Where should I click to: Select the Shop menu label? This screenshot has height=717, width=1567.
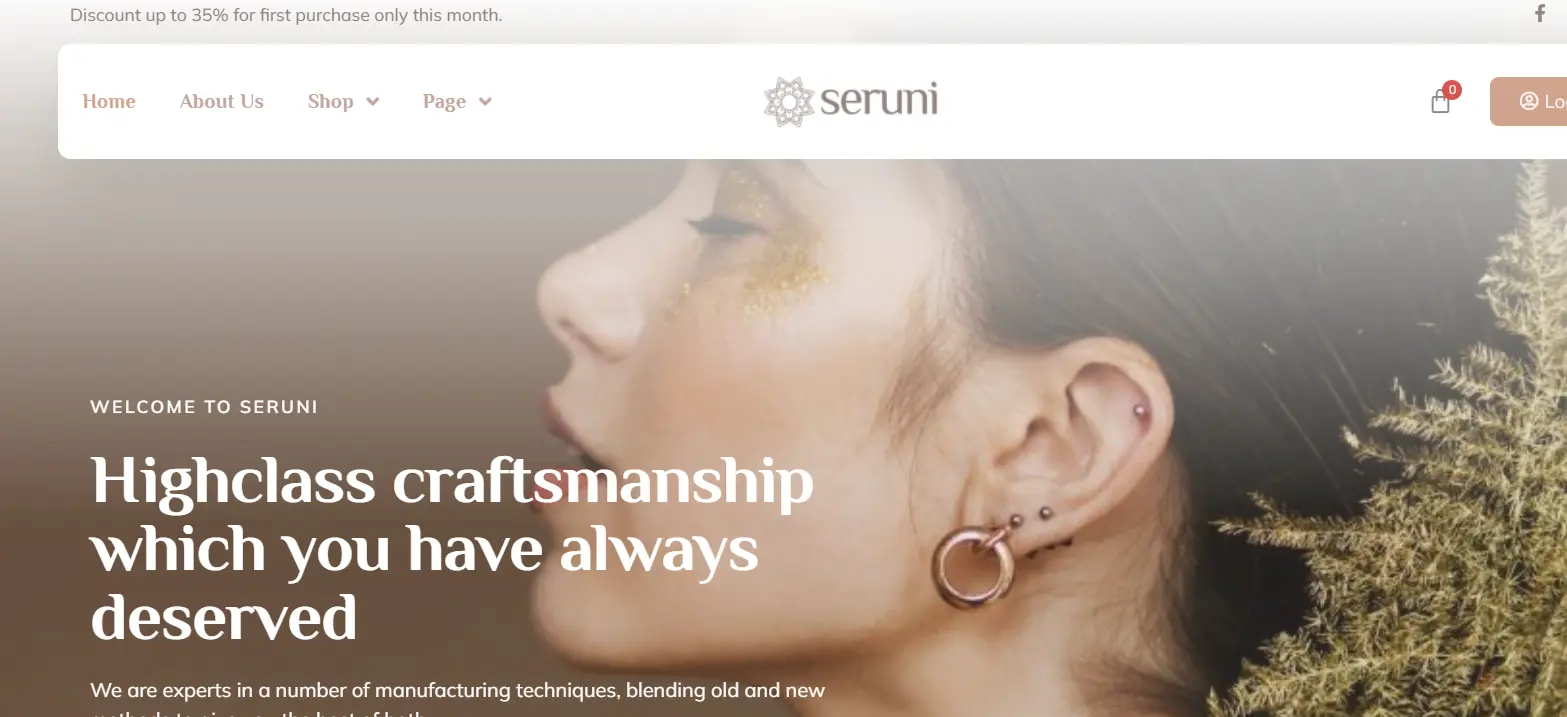point(331,101)
